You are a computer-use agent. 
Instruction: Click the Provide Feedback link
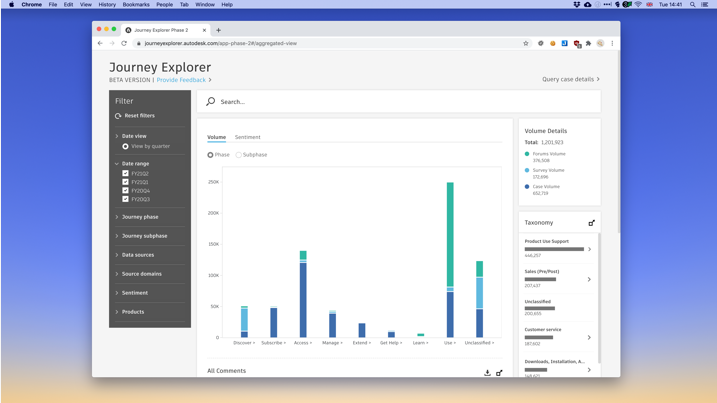point(181,80)
